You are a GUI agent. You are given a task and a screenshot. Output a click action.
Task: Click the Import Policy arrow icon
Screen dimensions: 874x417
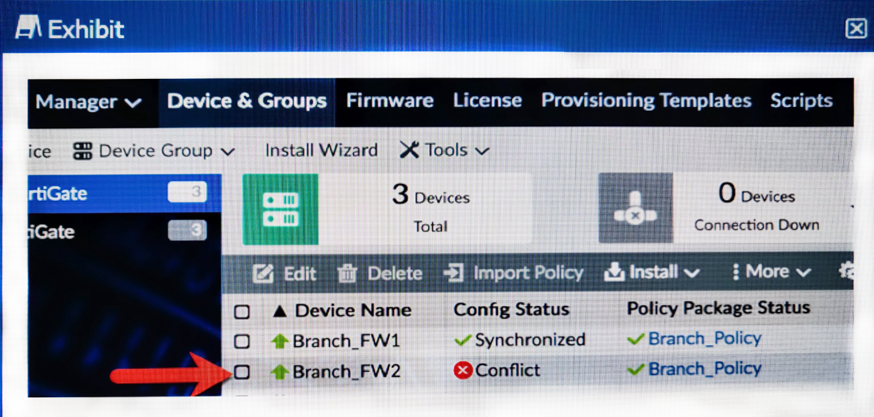point(454,273)
